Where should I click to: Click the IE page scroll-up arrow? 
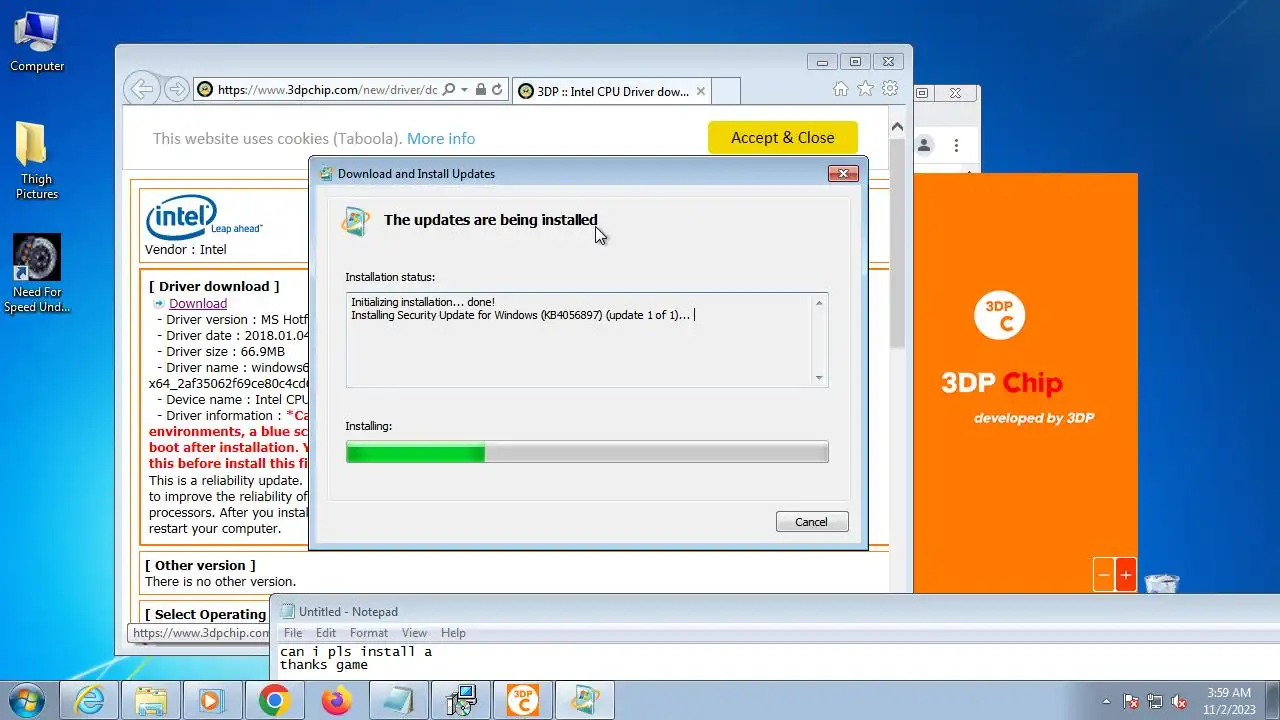point(897,127)
